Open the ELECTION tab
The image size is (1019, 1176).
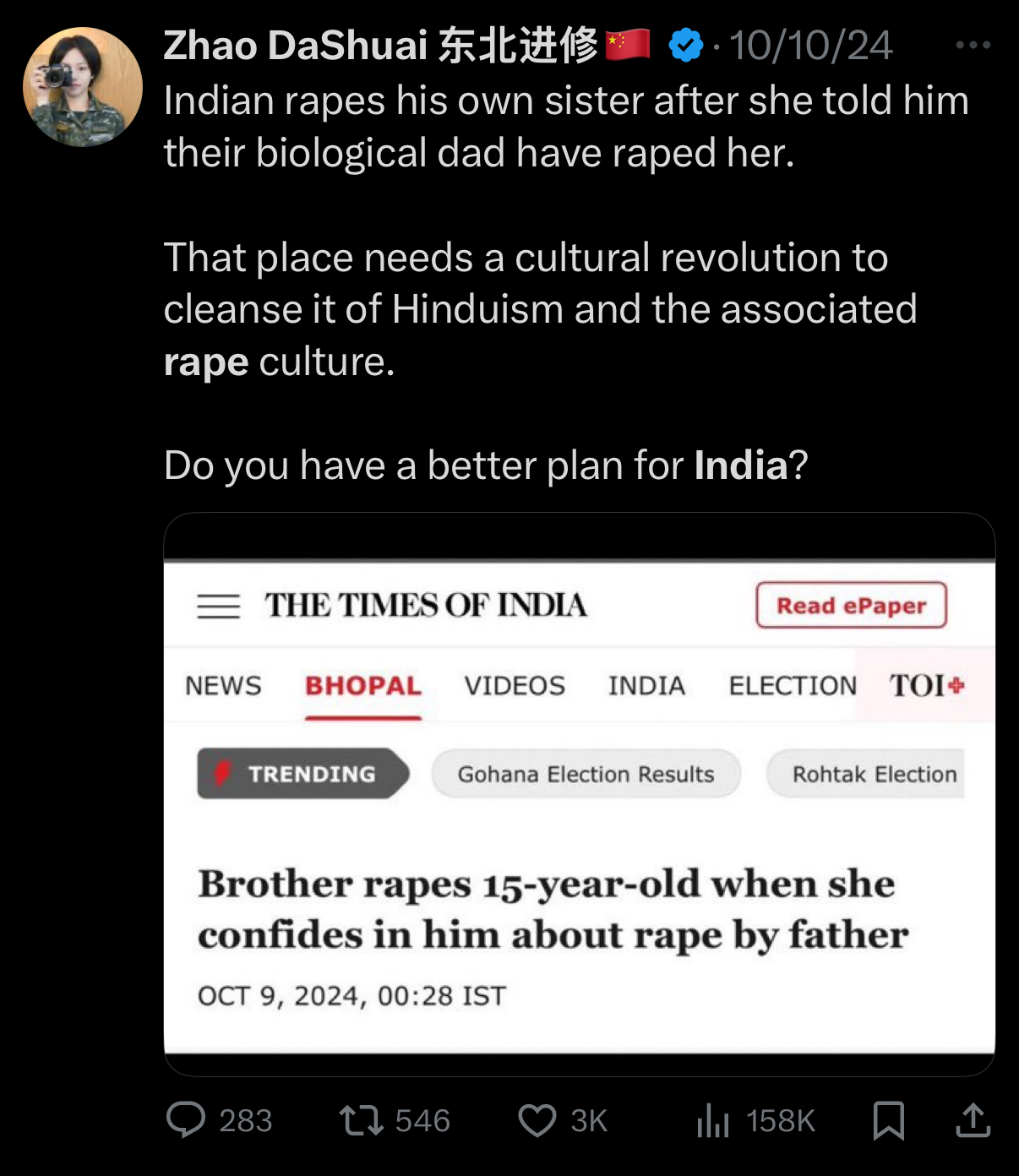click(793, 685)
